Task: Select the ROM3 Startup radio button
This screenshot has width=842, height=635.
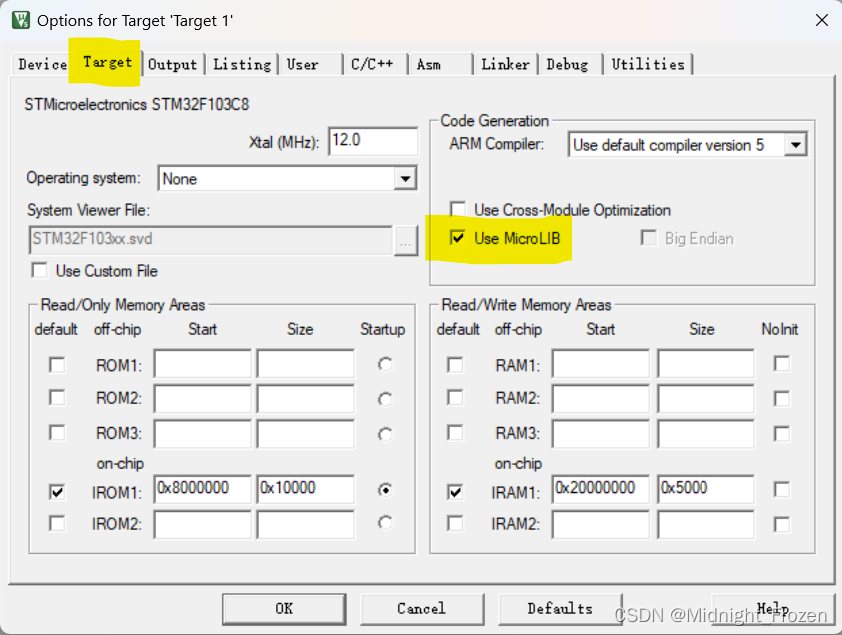Action: (385, 434)
